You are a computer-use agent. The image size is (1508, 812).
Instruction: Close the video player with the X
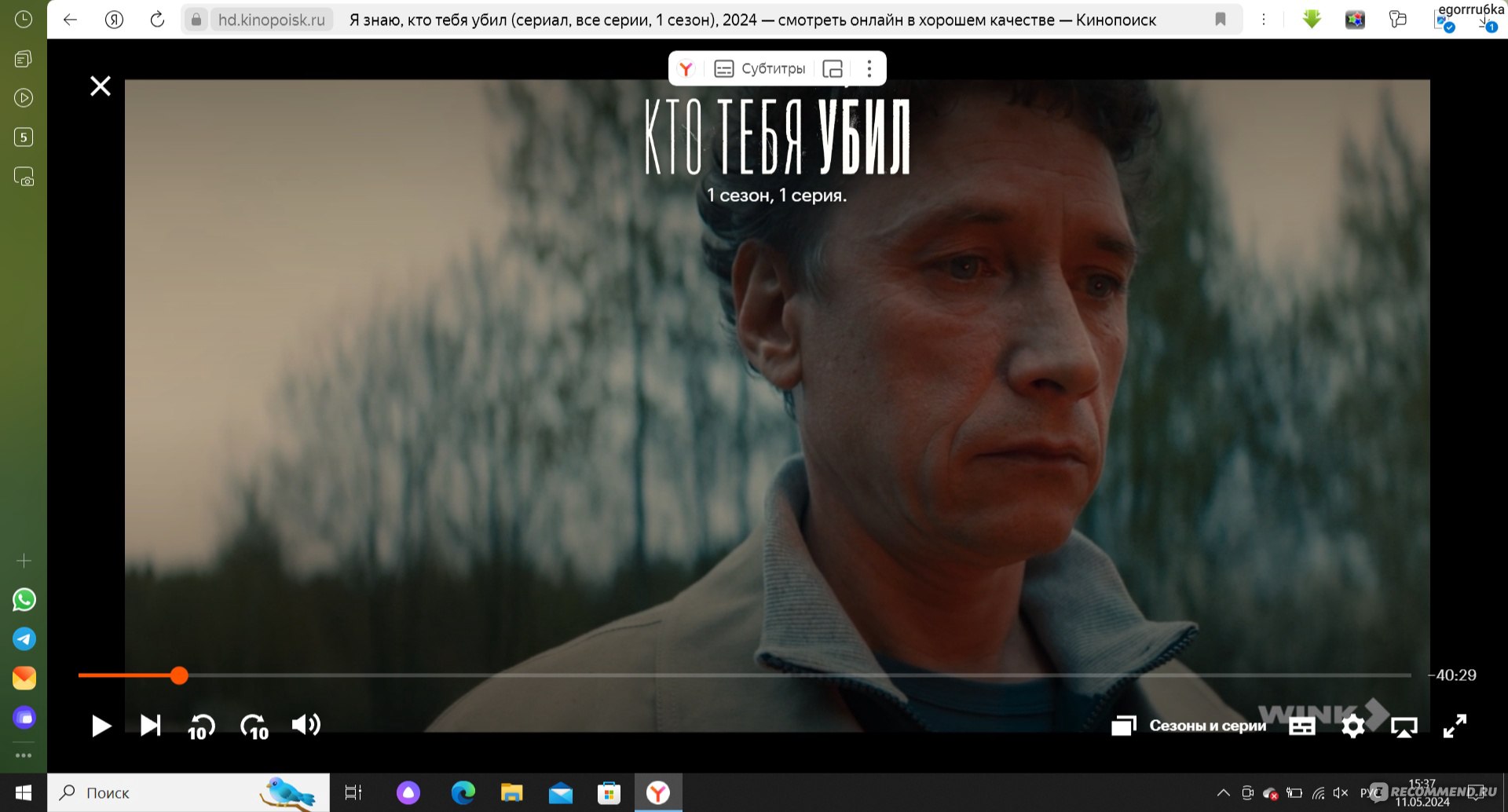[101, 86]
